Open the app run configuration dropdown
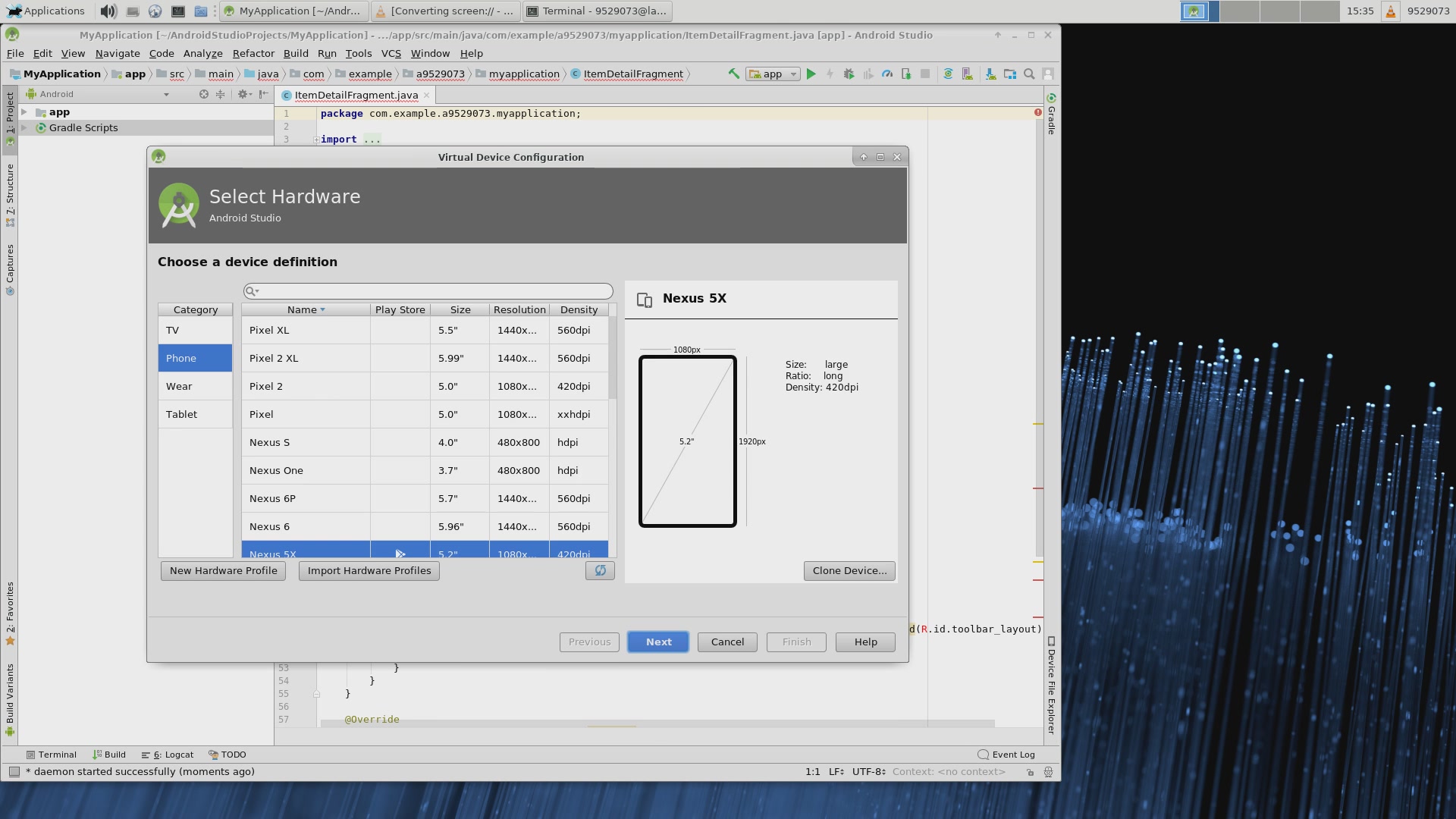 (x=773, y=74)
